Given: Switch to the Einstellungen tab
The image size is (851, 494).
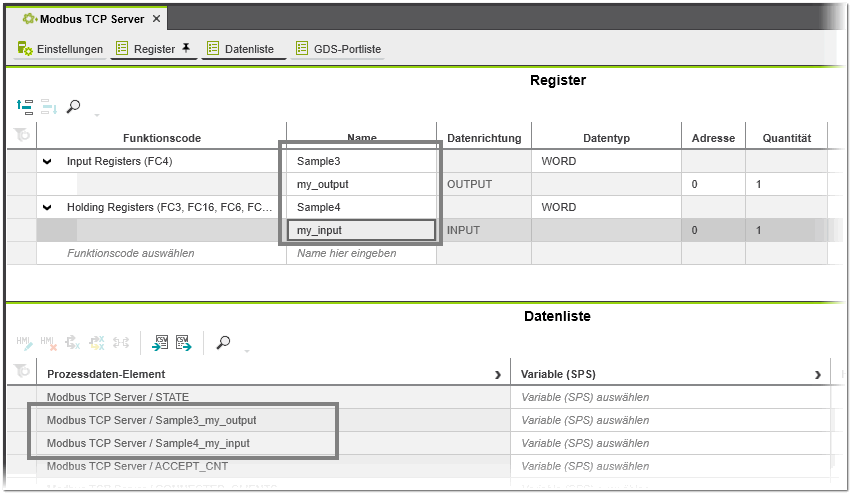Looking at the screenshot, I should tap(61, 49).
